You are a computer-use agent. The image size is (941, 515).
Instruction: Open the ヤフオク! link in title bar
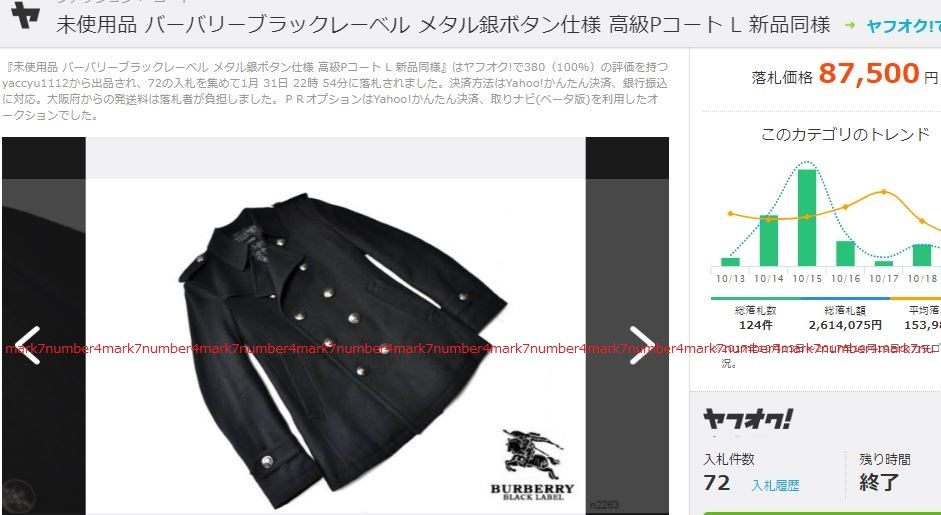tap(903, 26)
